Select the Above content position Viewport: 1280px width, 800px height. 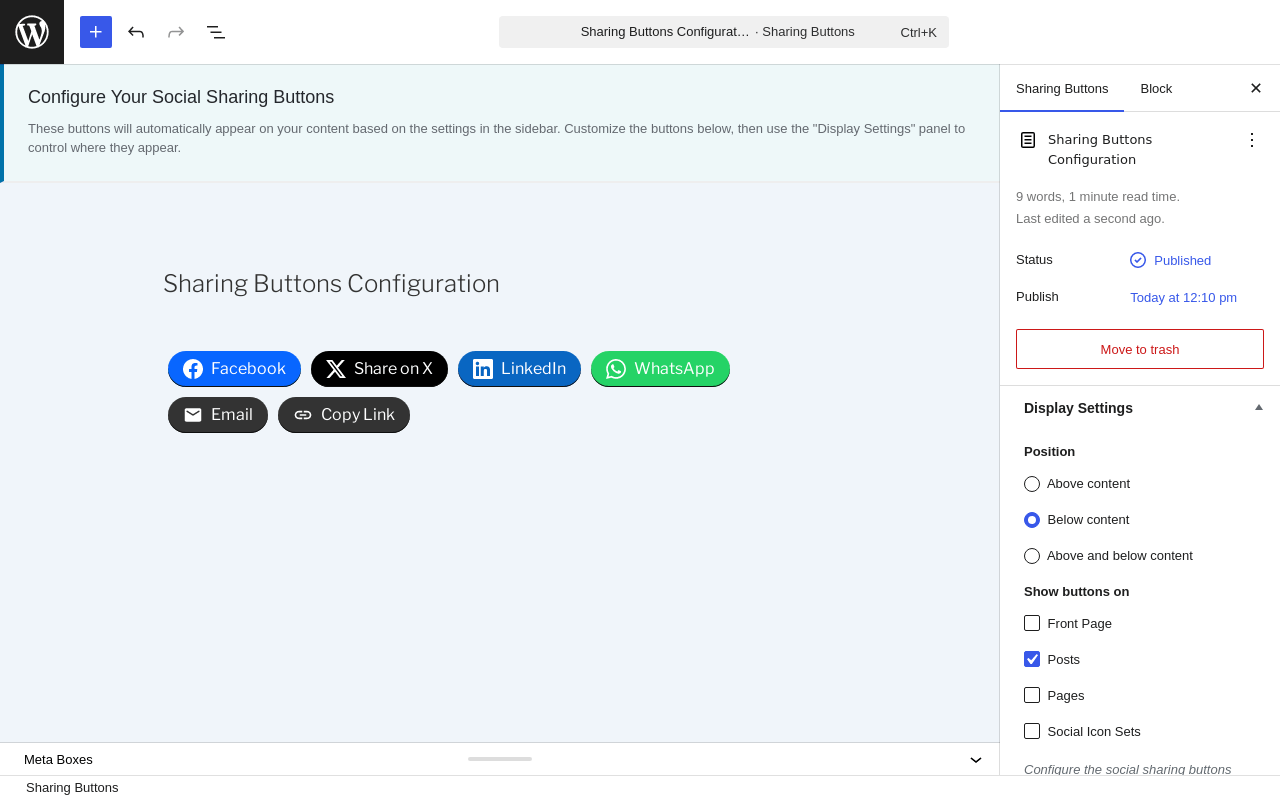coord(1032,484)
